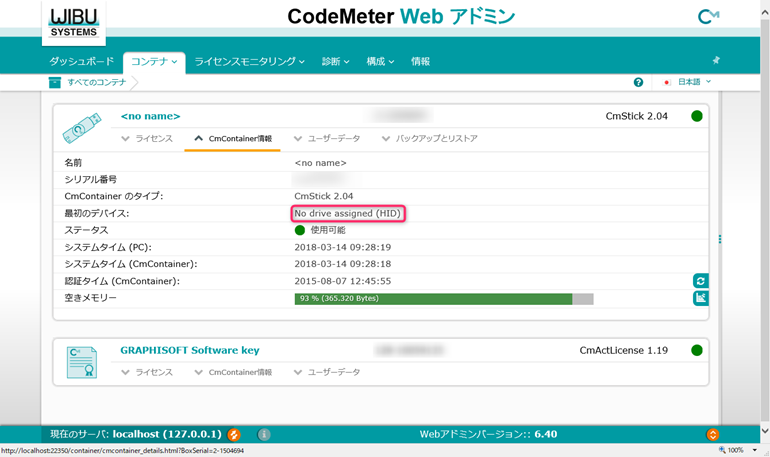Click the No drive assigned (HID) value
The height and width of the screenshot is (457, 770).
[348, 214]
